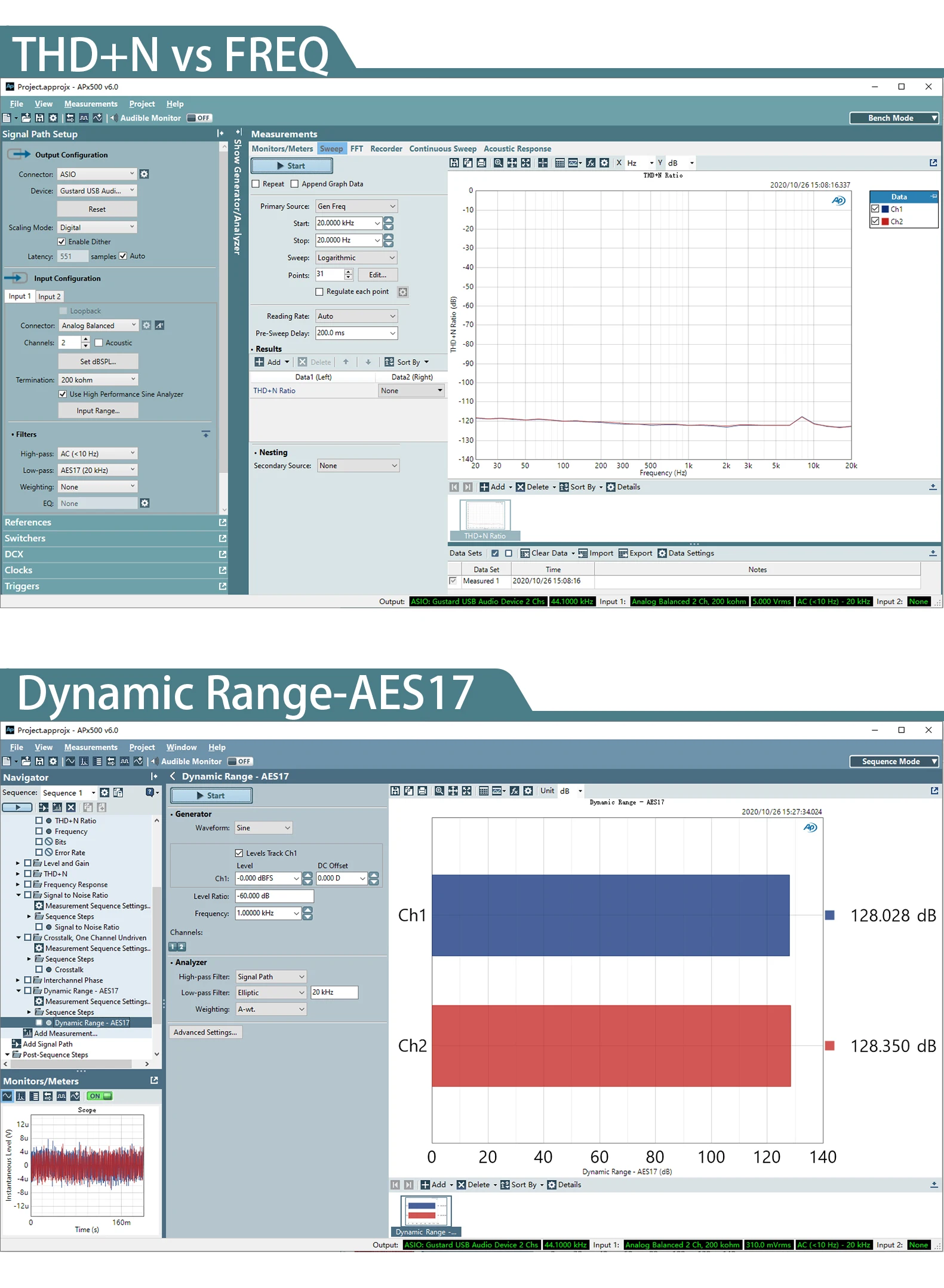This screenshot has height=1288, width=944.
Task: Open Details for the Dynamic Range graph
Action: click(x=564, y=1185)
